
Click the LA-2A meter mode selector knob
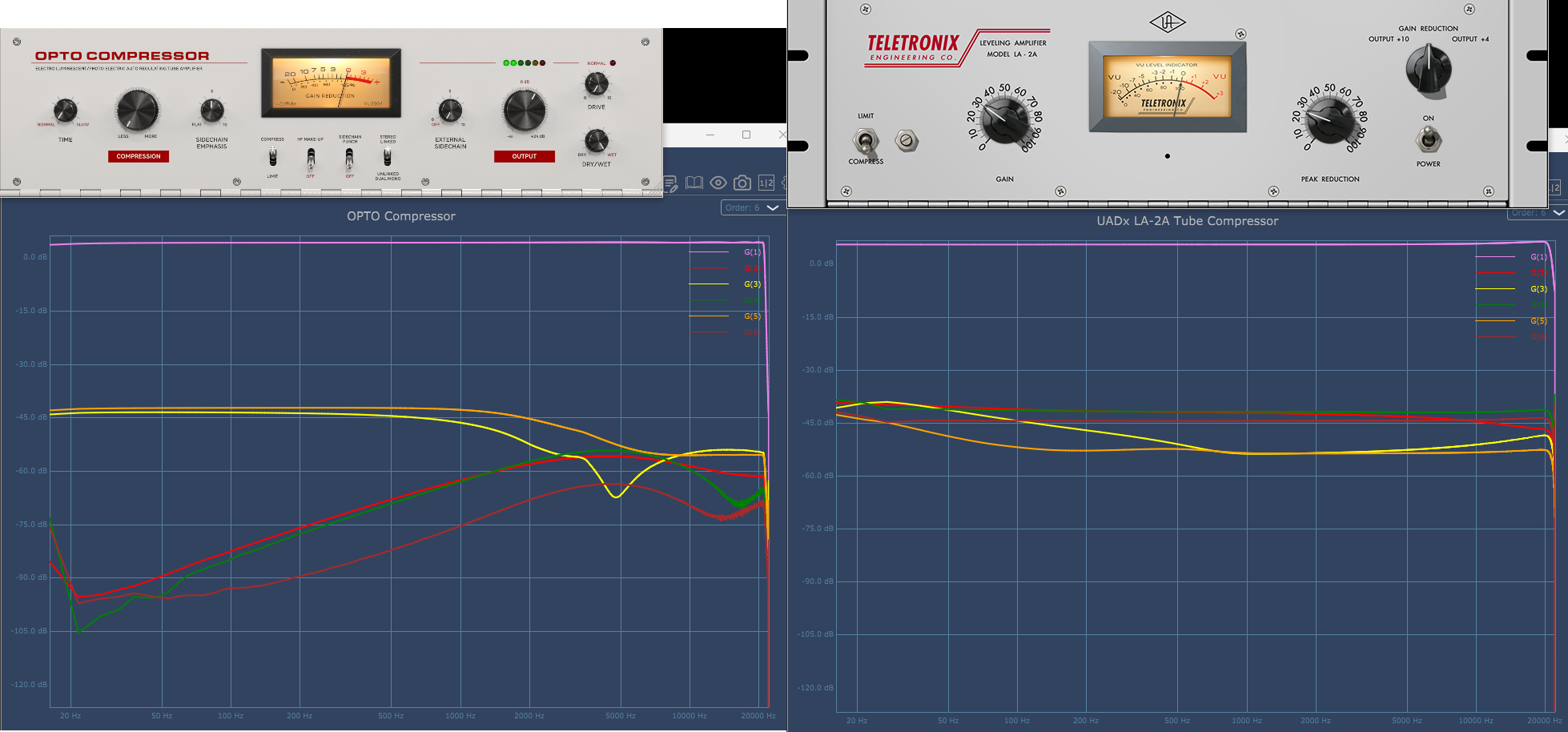click(1429, 69)
